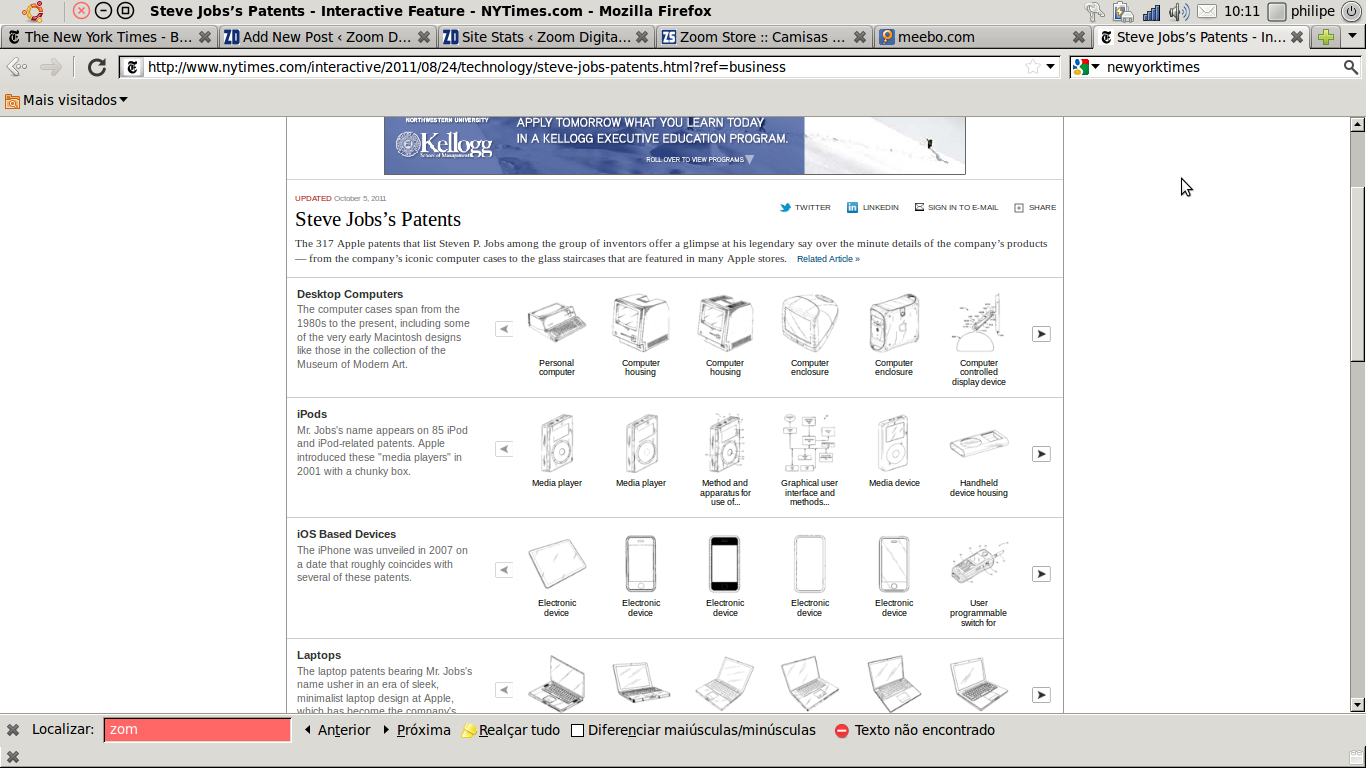This screenshot has height=768, width=1366.
Task: Click the Kellogg Executive Education banner ad
Action: (x=675, y=145)
